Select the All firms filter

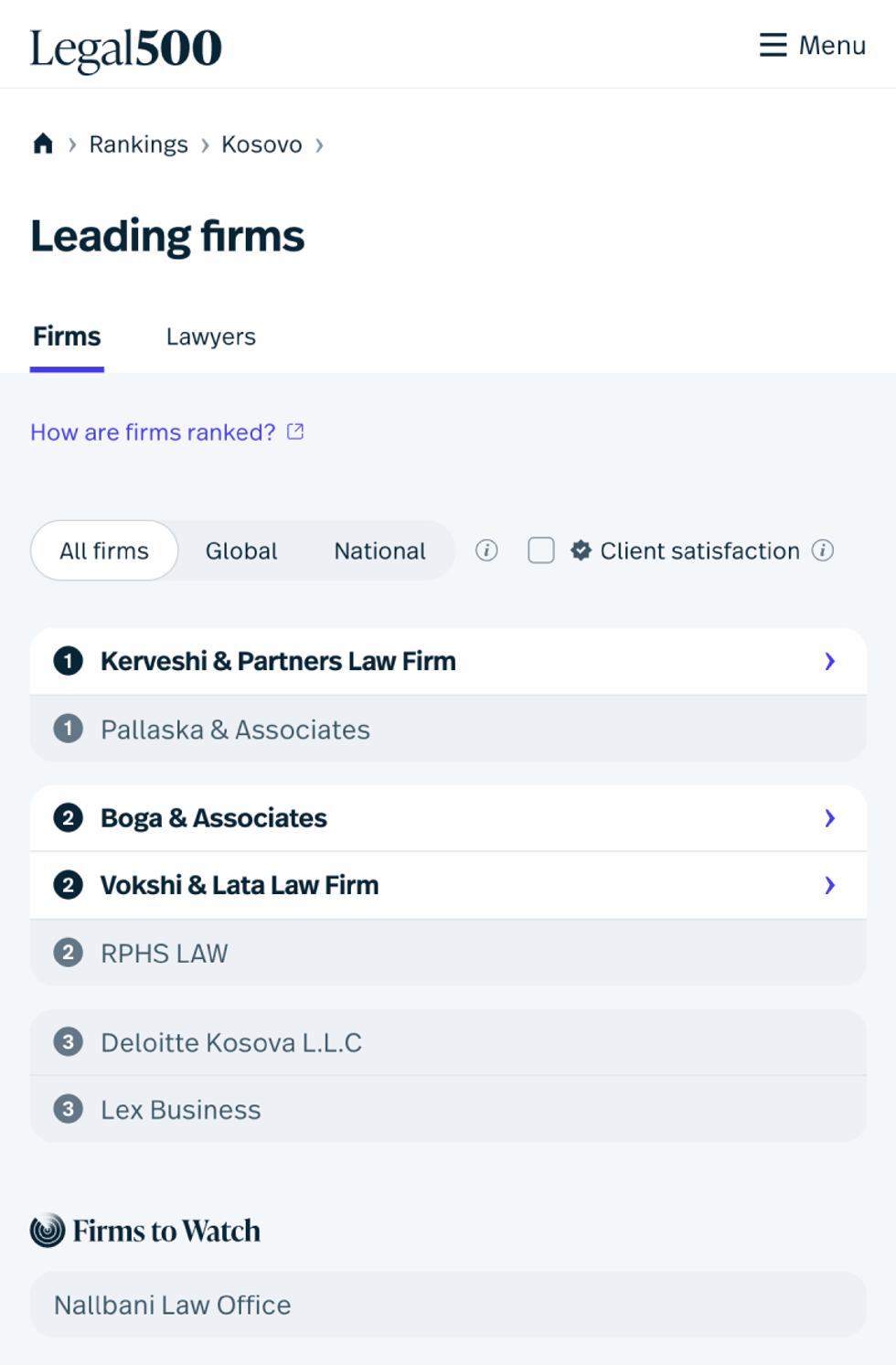(104, 550)
